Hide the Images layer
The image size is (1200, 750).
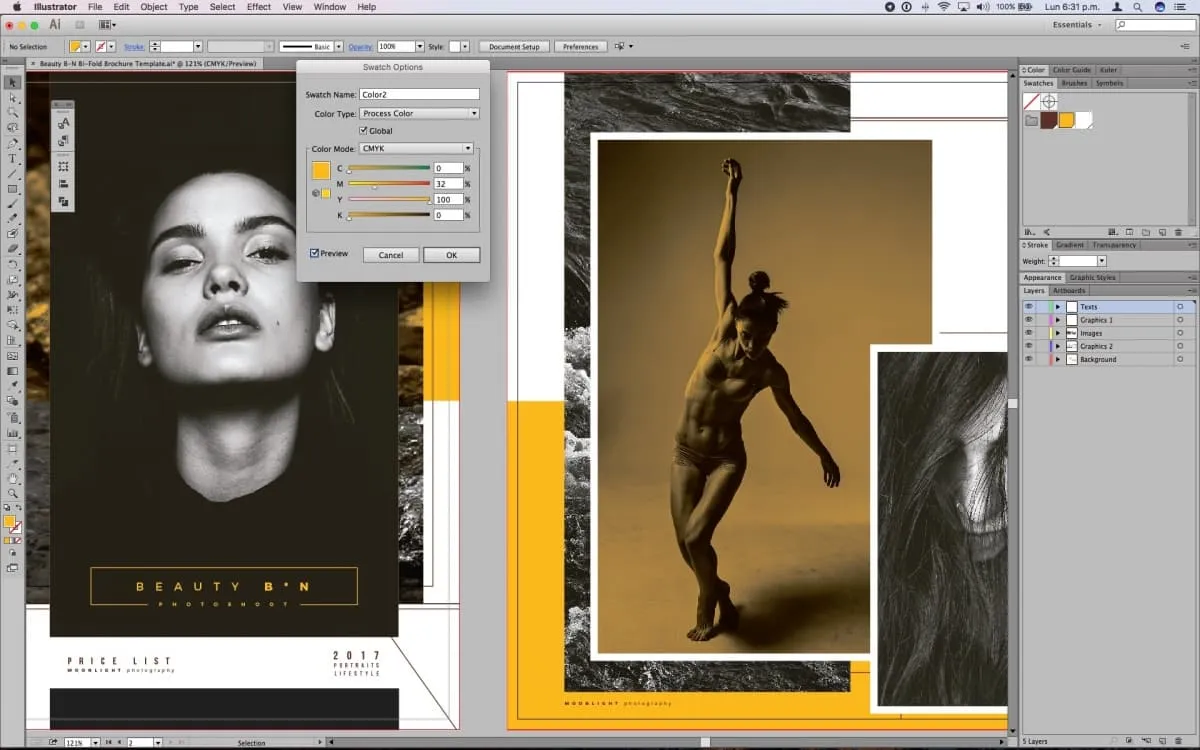[x=1028, y=333]
